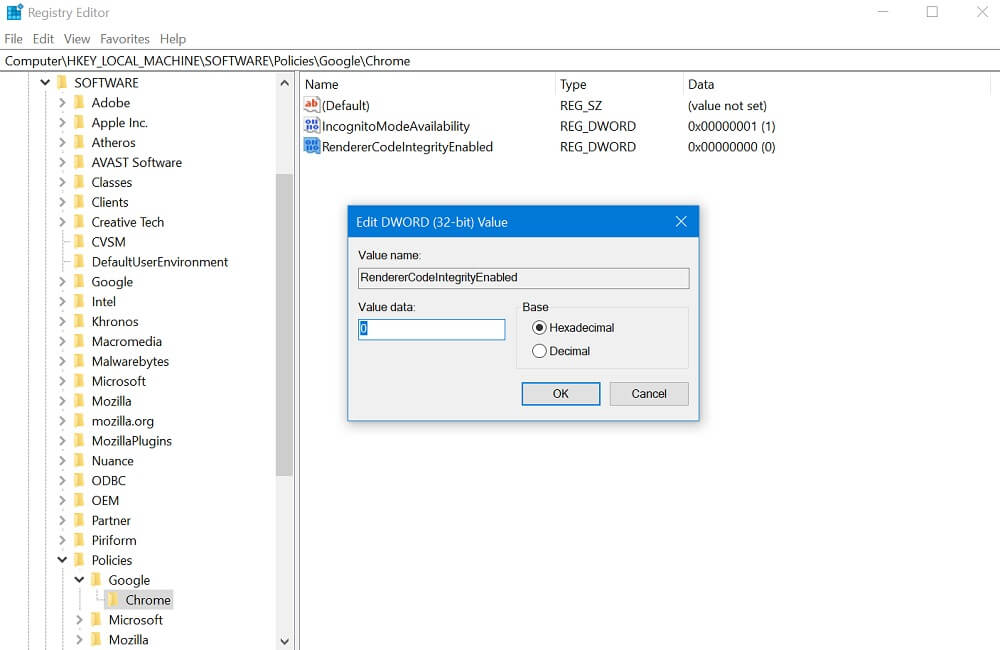Collapse the Google key under Policies
Screen dimensions: 1000x650
[x=79, y=580]
